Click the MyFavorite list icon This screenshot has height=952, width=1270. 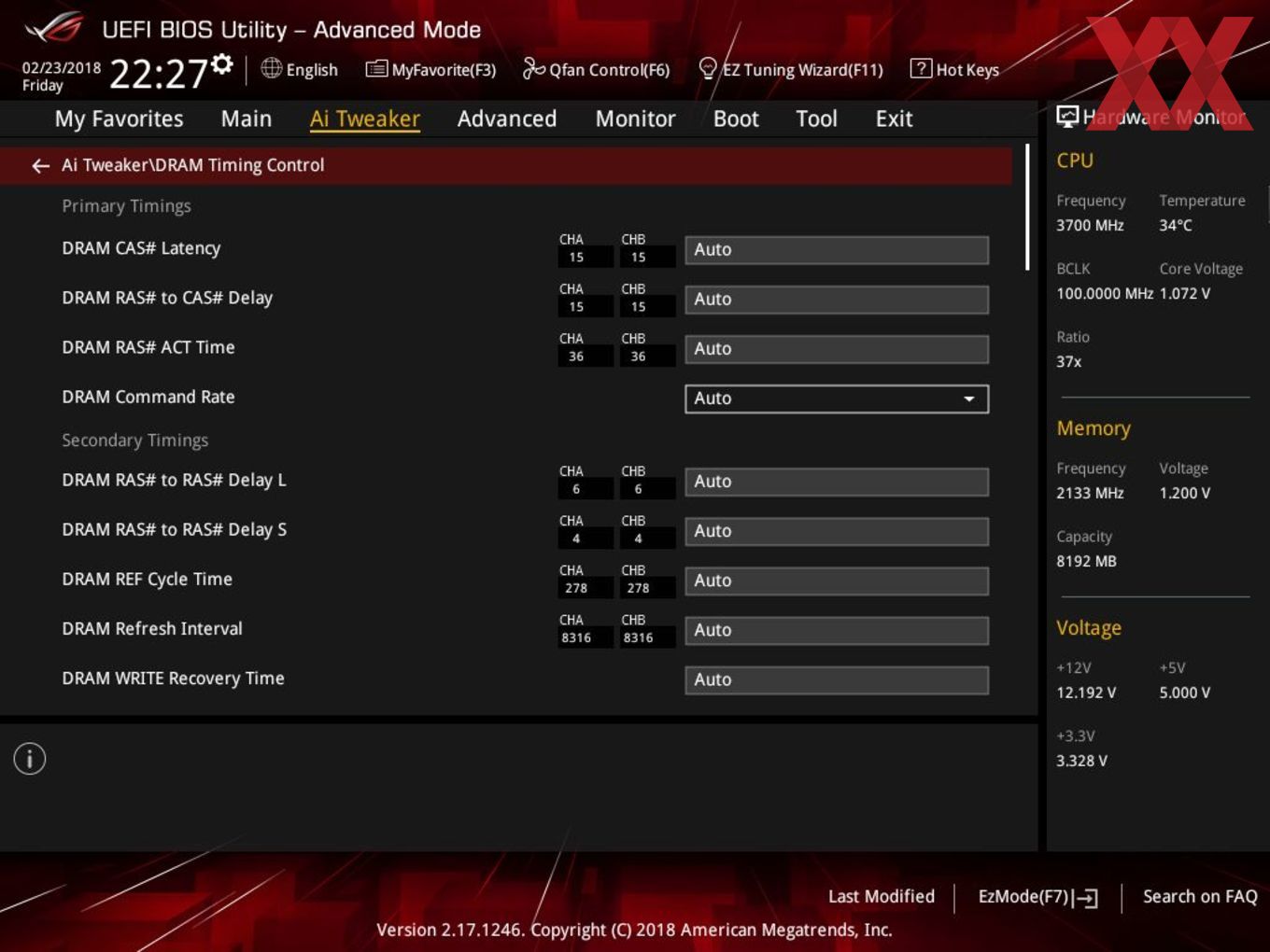(x=376, y=69)
